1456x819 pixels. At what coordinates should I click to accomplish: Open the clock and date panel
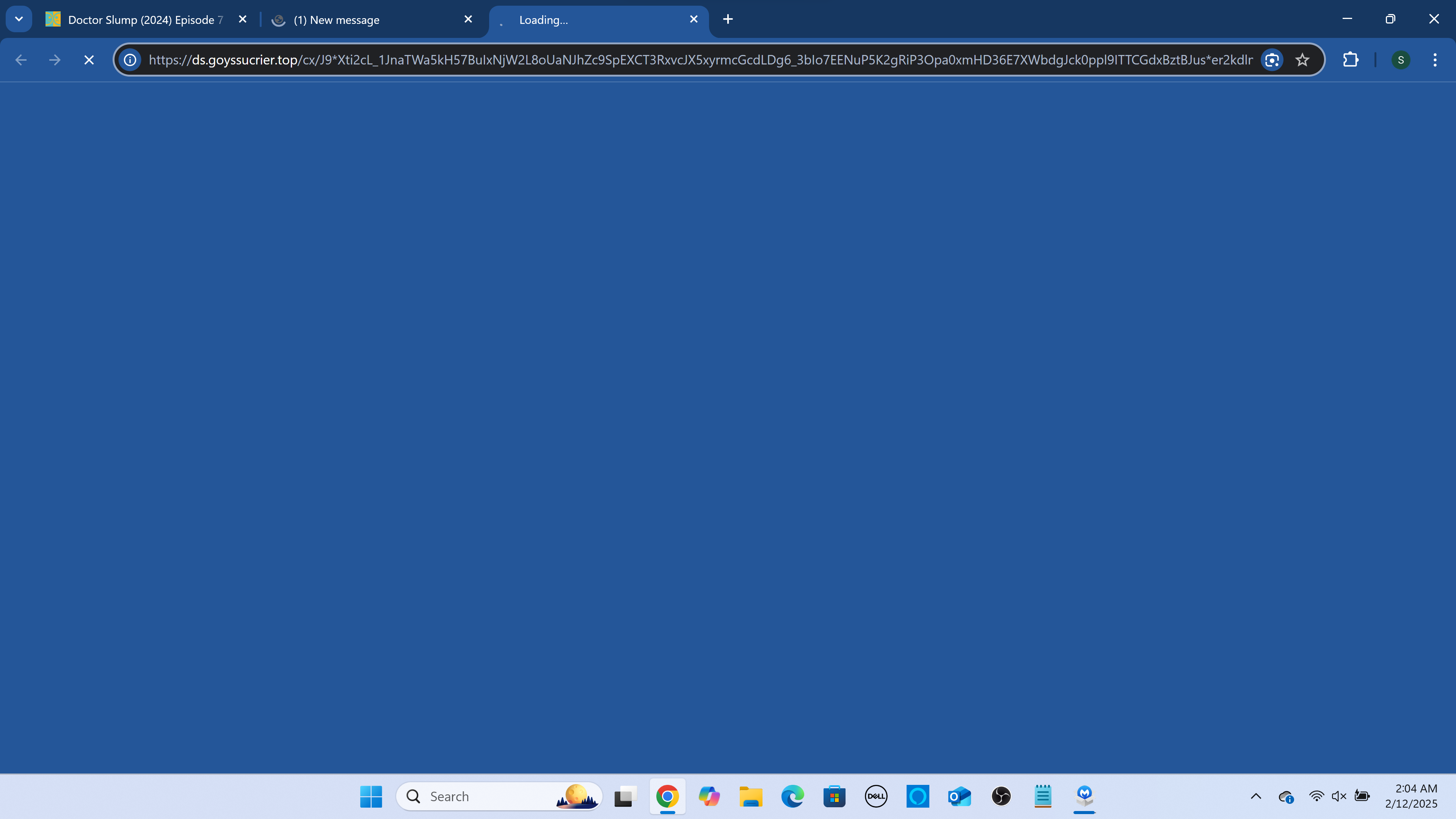point(1411,796)
